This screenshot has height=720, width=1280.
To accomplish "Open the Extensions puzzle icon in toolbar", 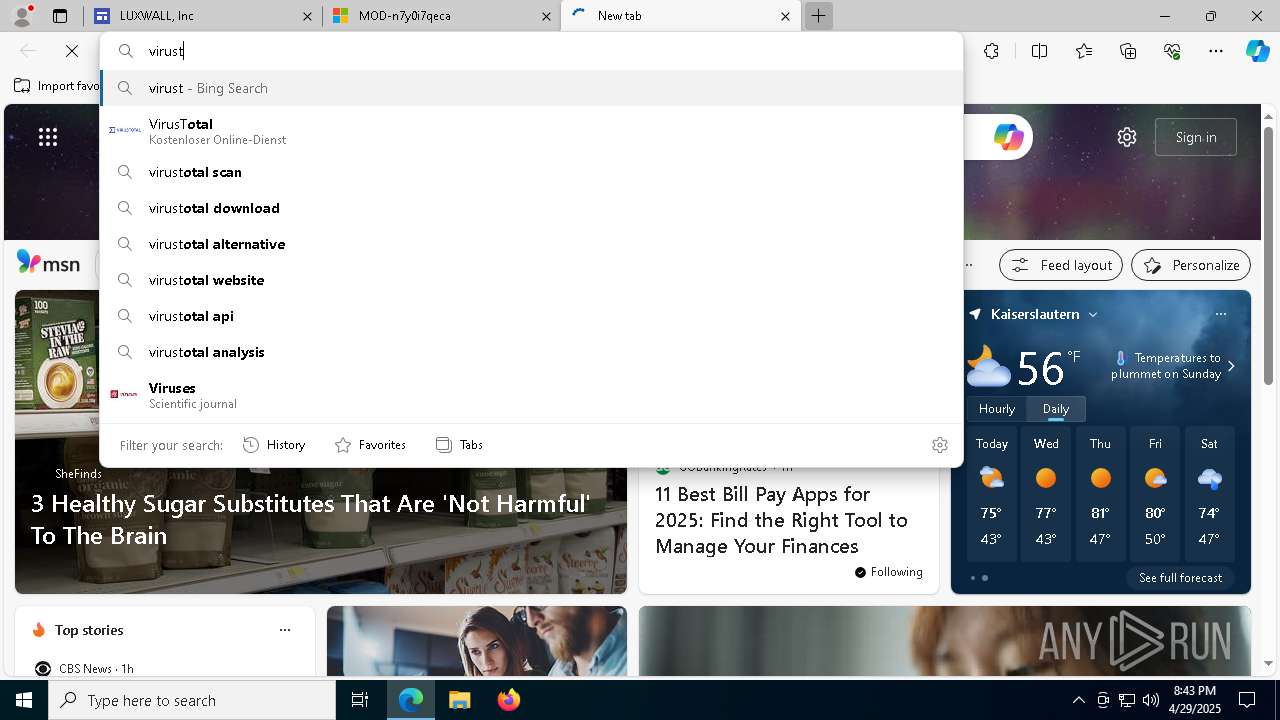I will click(x=991, y=51).
